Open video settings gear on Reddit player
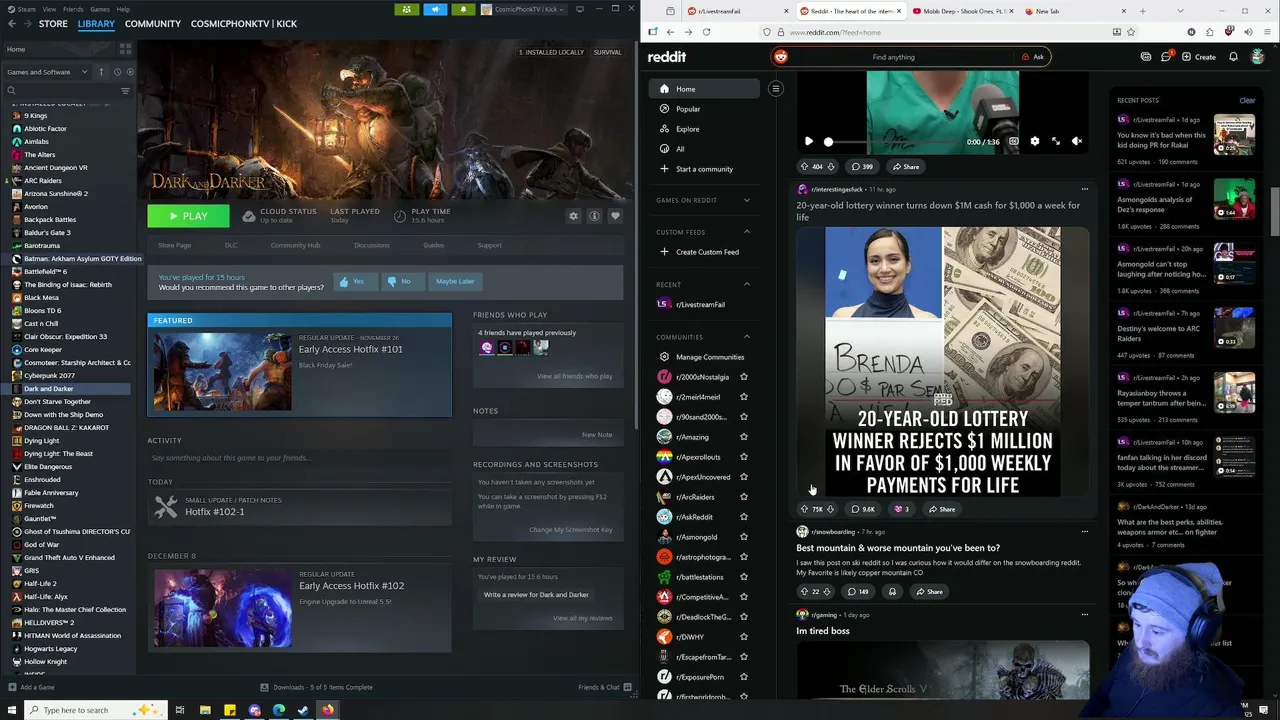1280x720 pixels. click(1034, 142)
